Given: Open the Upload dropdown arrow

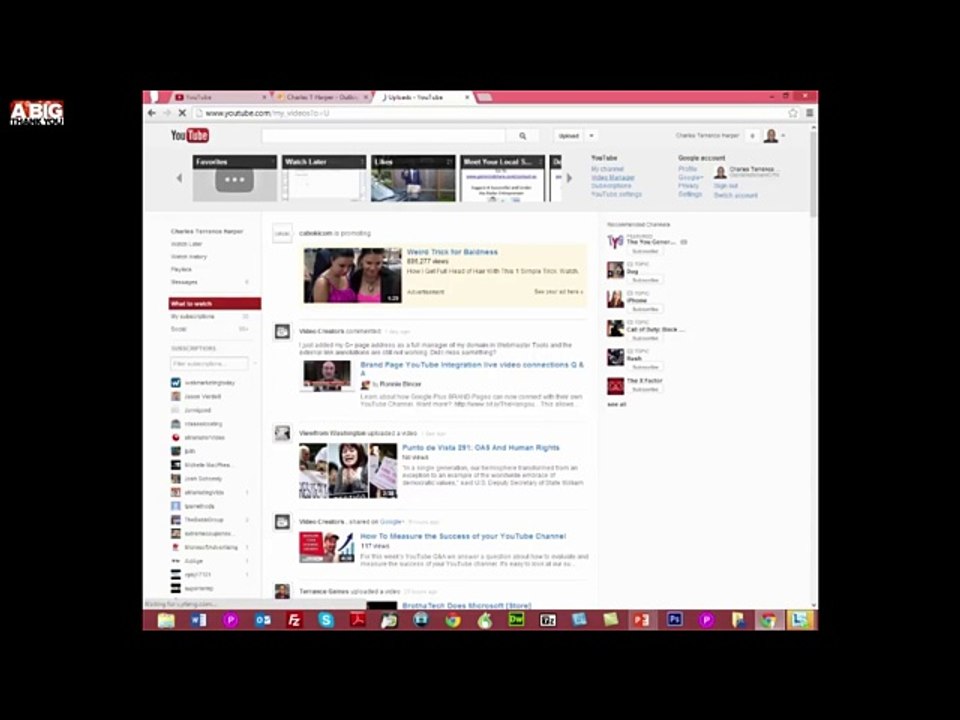Looking at the screenshot, I should click(591, 136).
